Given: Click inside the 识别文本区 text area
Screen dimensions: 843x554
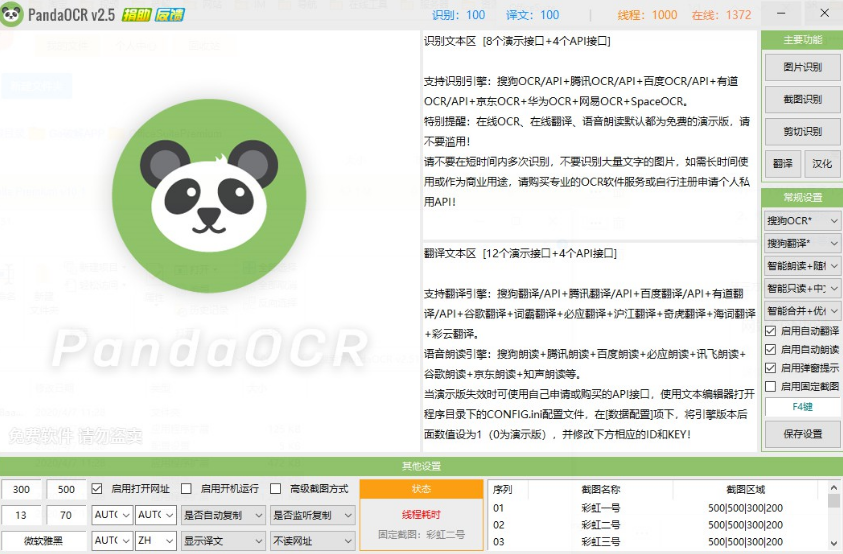Looking at the screenshot, I should (589, 134).
